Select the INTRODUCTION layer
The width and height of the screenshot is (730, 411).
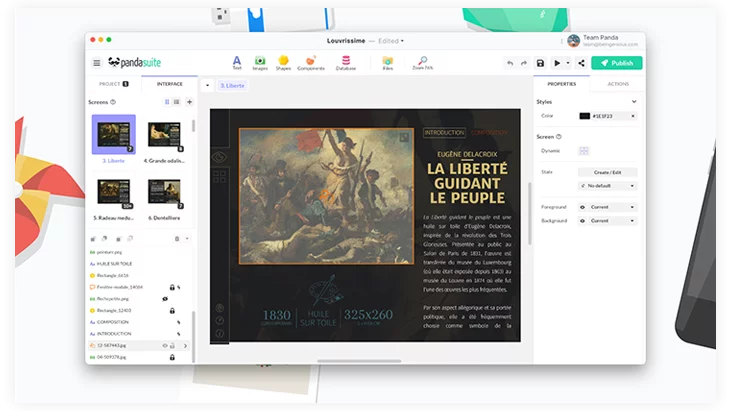[x=139, y=334]
